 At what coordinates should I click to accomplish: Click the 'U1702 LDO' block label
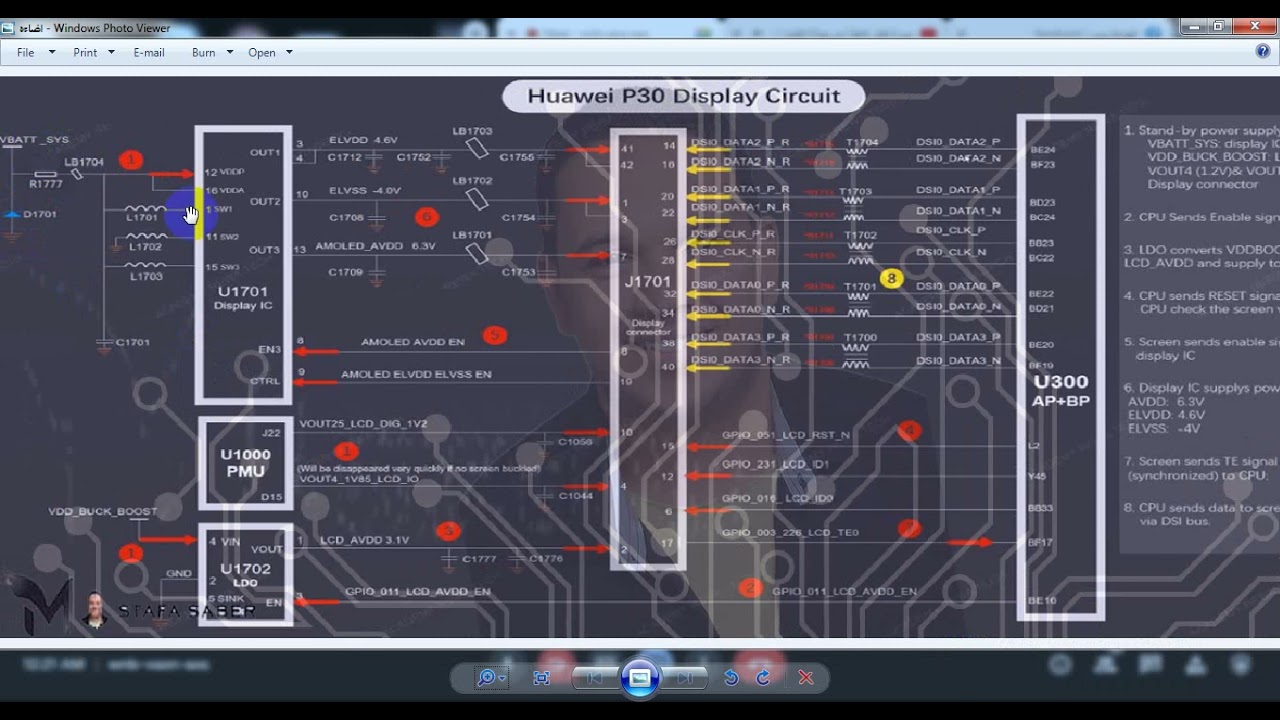click(x=245, y=574)
